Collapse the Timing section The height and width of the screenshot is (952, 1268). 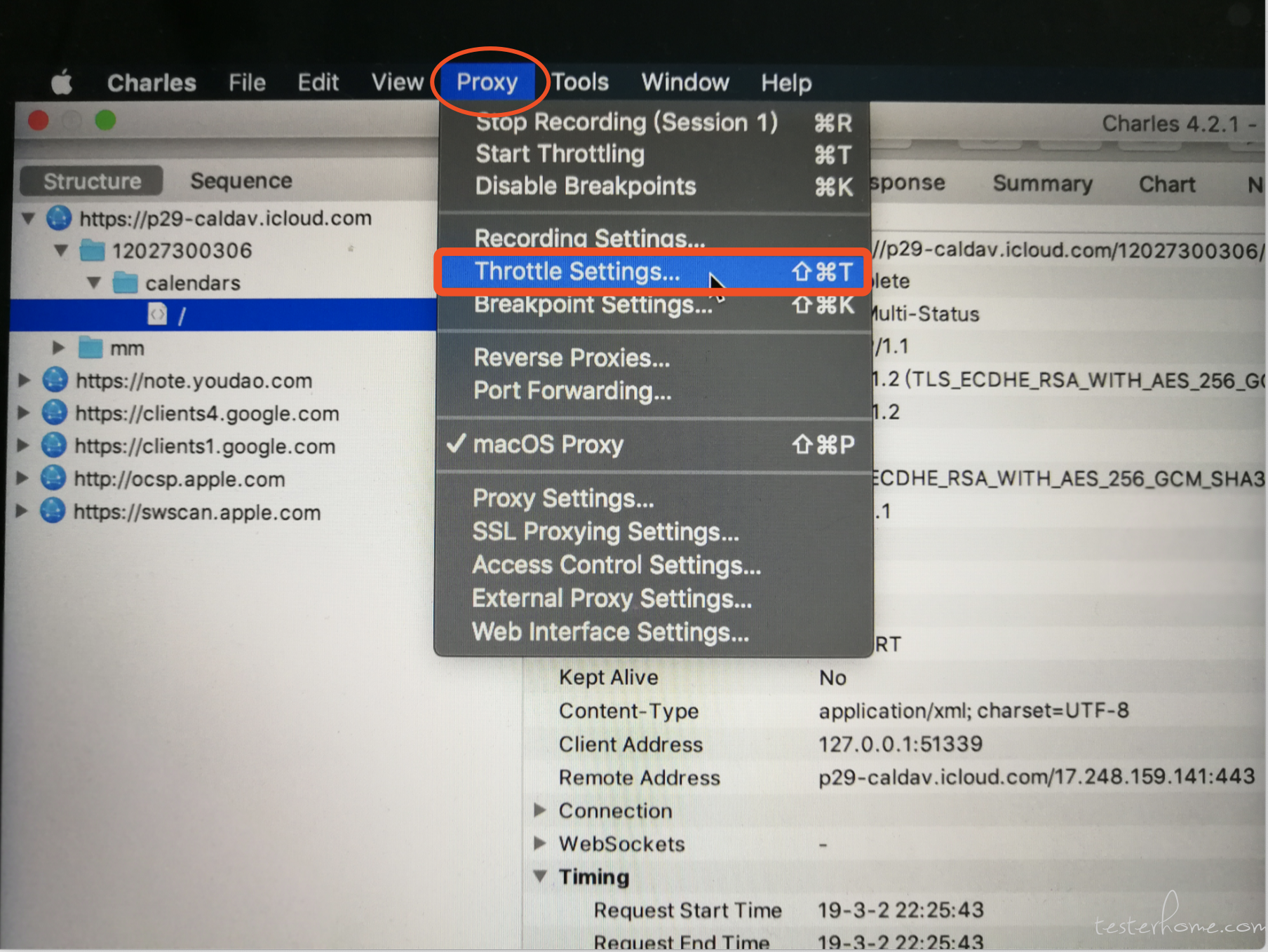point(541,876)
